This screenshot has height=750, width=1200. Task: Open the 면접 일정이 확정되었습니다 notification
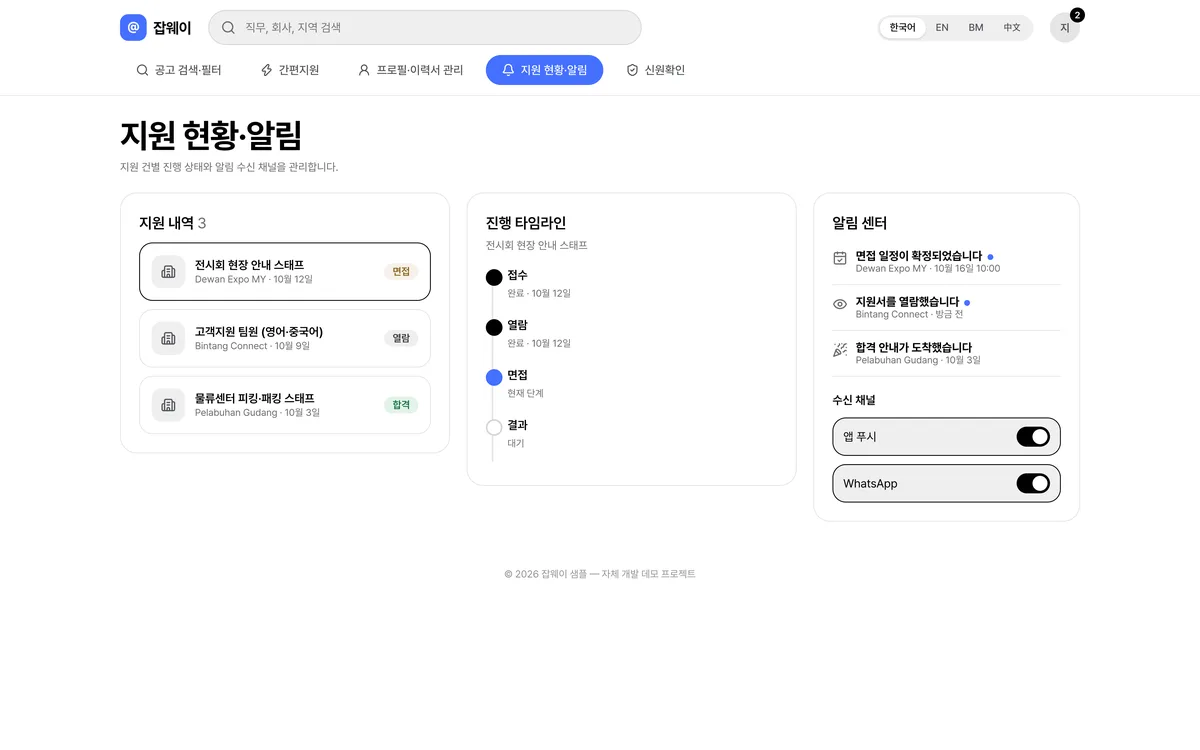pos(946,261)
